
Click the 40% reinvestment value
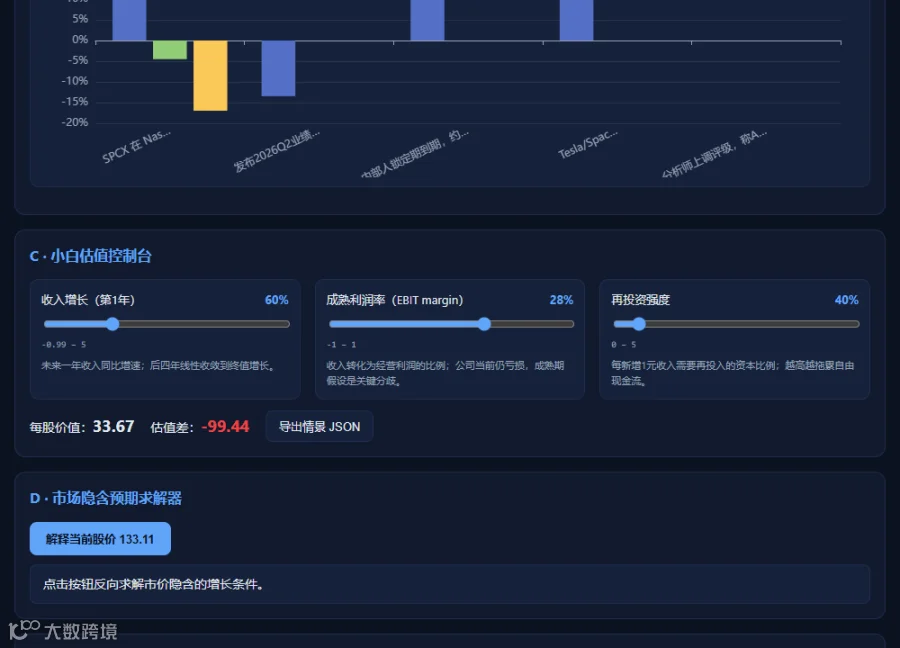tap(847, 300)
